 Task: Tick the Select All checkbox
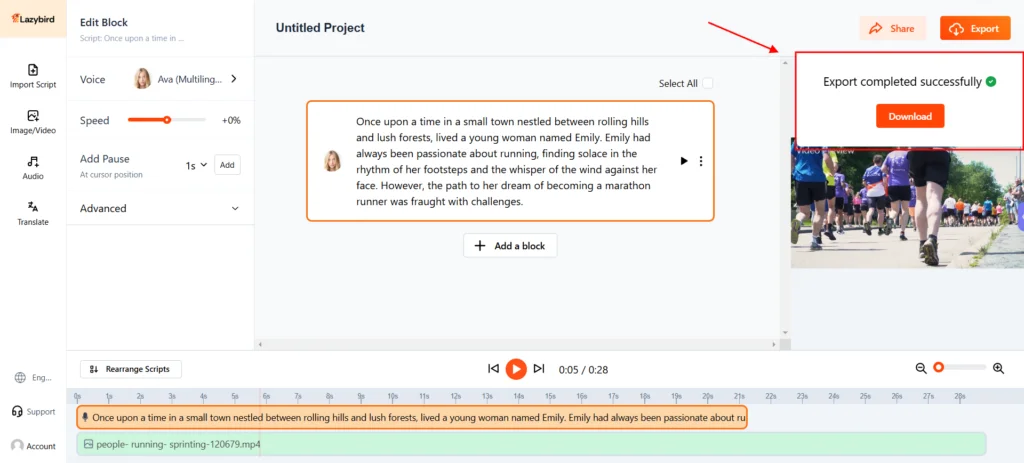[708, 84]
